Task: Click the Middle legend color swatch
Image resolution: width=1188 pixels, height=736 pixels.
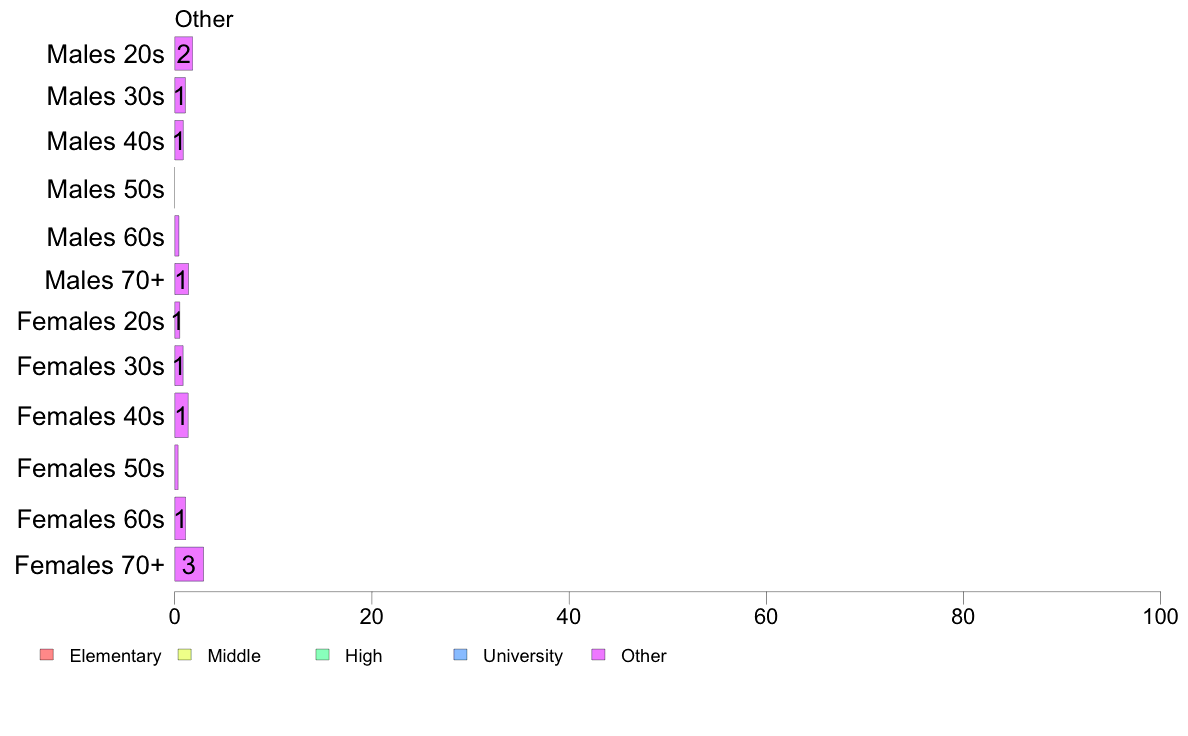Action: pyautogui.click(x=184, y=655)
